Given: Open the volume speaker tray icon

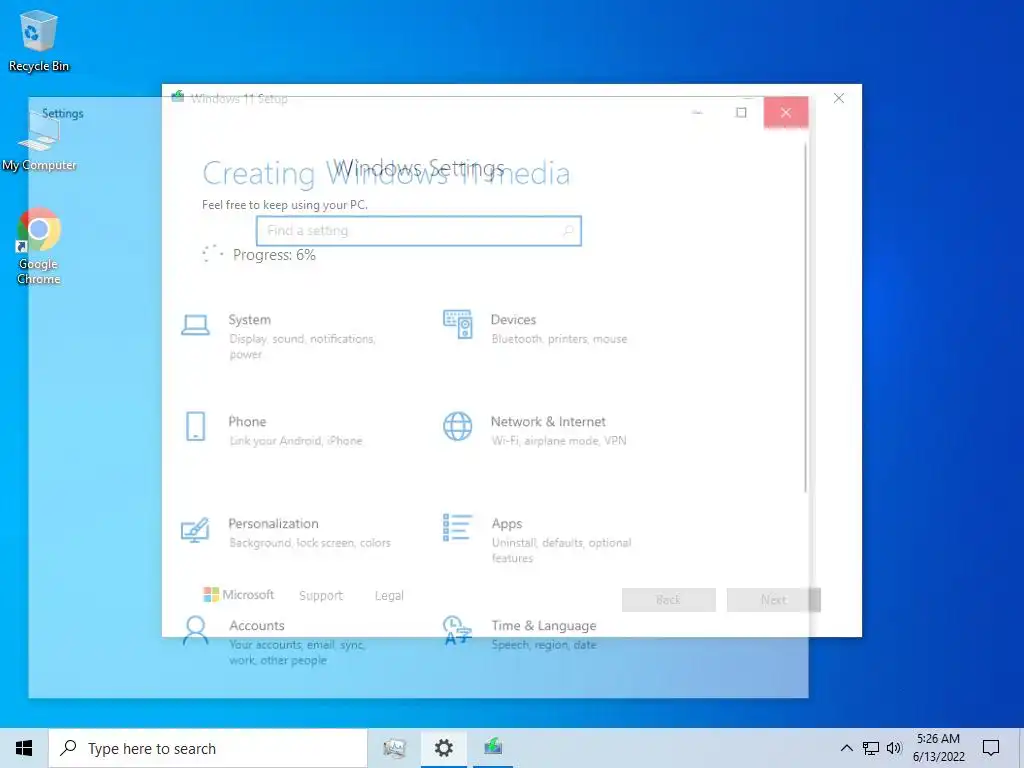Looking at the screenshot, I should click(894, 748).
